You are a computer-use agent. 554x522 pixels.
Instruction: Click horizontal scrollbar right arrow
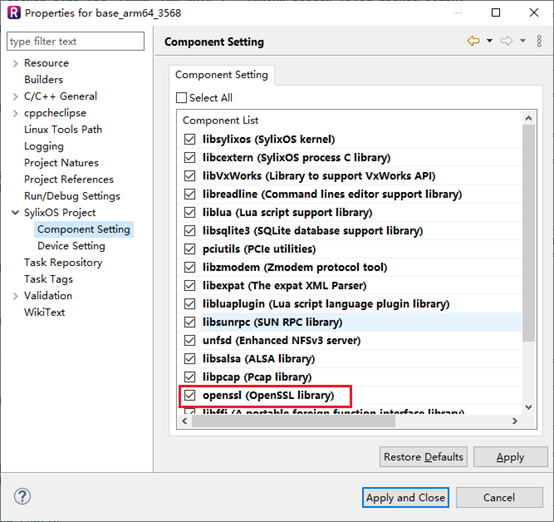514,421
